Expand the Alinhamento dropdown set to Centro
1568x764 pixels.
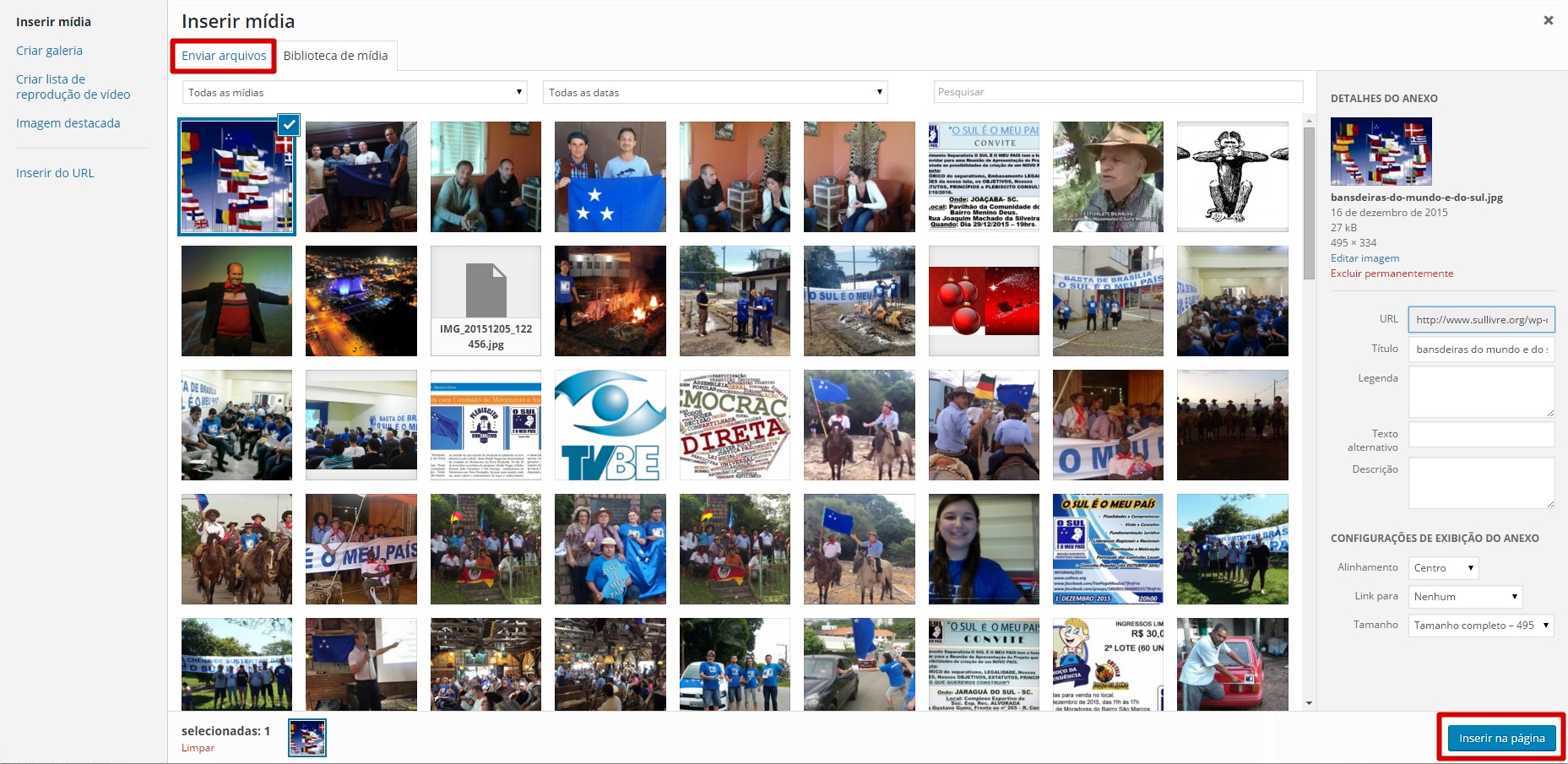[1443, 568]
